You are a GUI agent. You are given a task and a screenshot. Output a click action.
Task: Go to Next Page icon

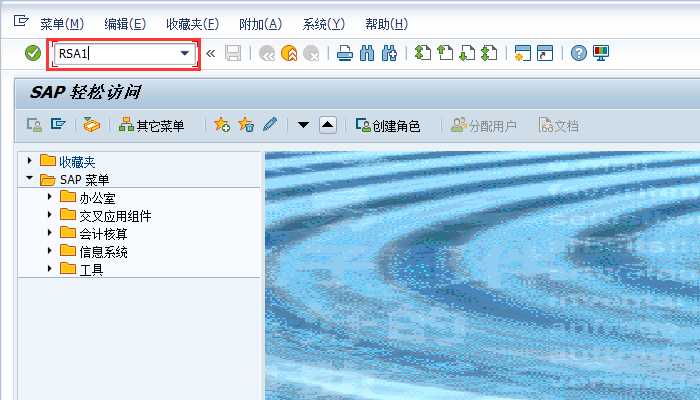point(467,54)
